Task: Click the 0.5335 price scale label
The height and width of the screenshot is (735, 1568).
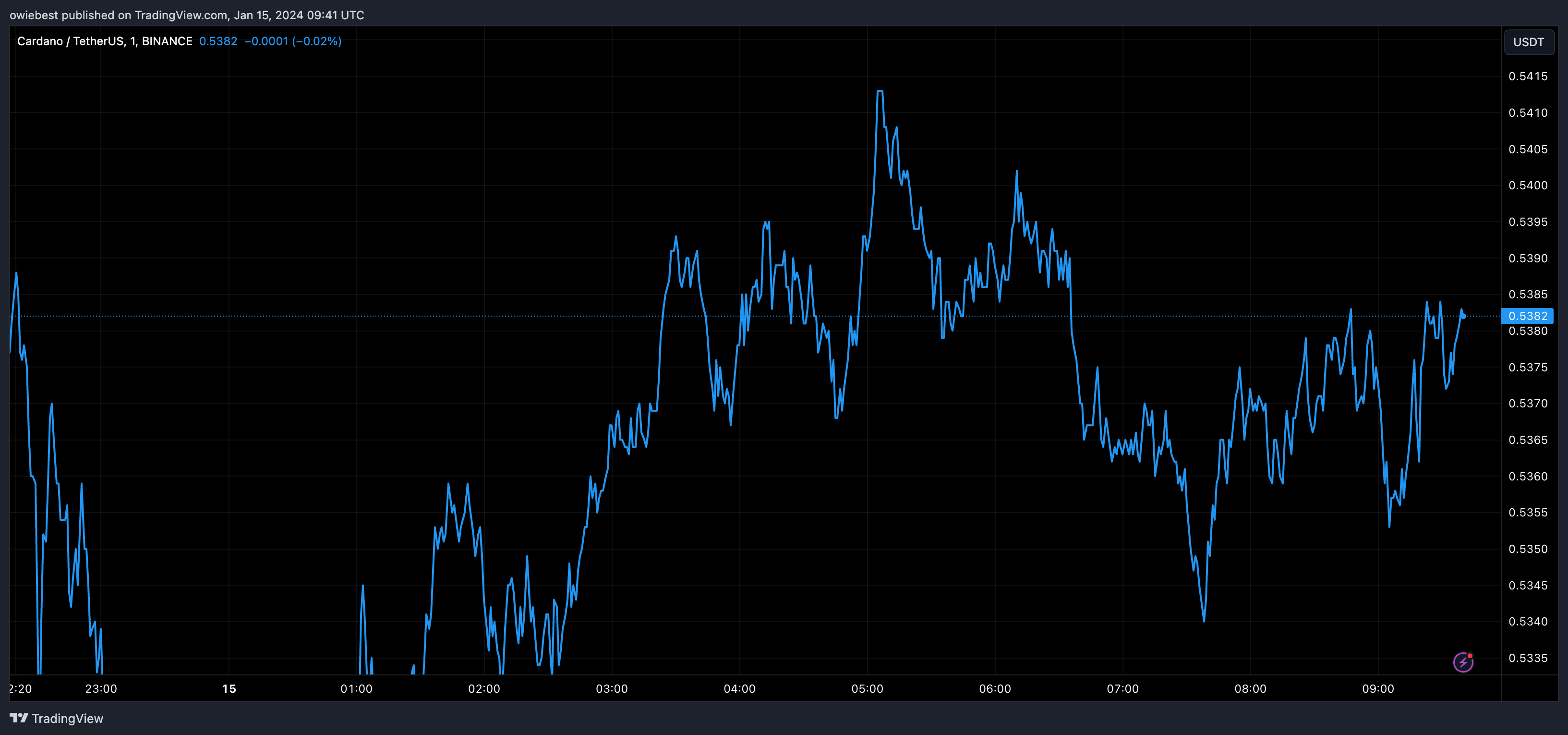Action: [x=1527, y=658]
